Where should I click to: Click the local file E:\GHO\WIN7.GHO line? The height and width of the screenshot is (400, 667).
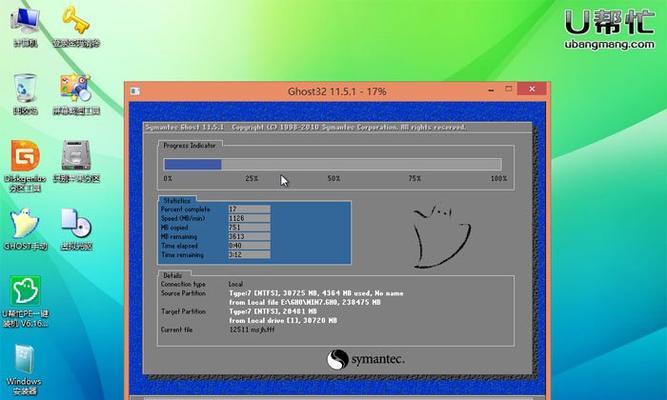tap(305, 302)
